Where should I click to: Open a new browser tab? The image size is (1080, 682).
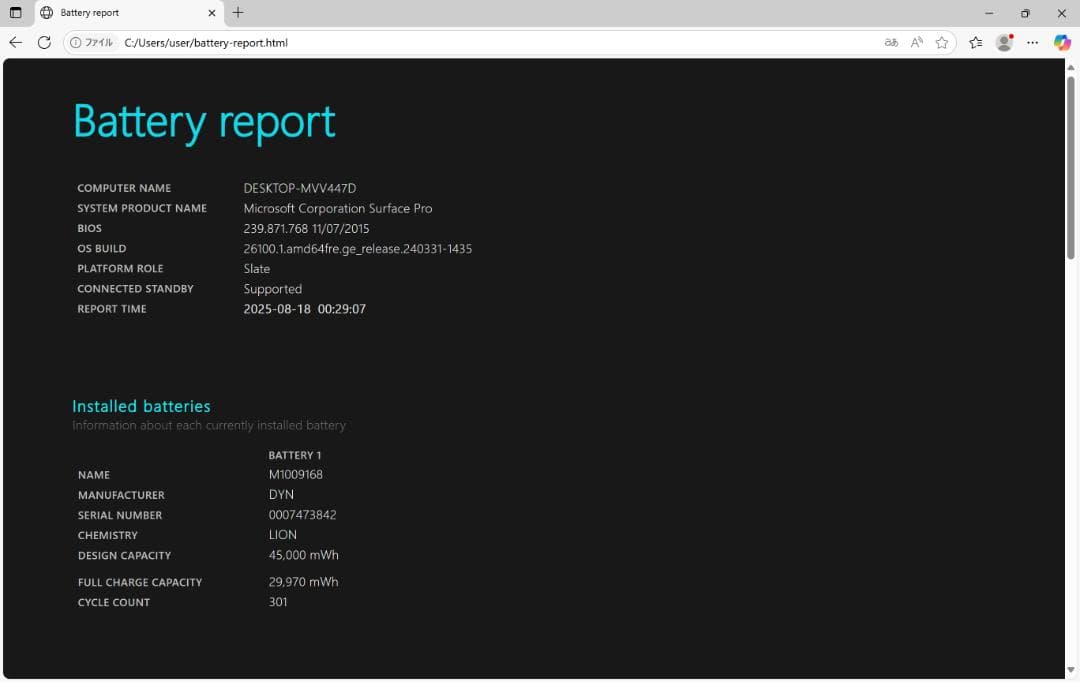[237, 13]
